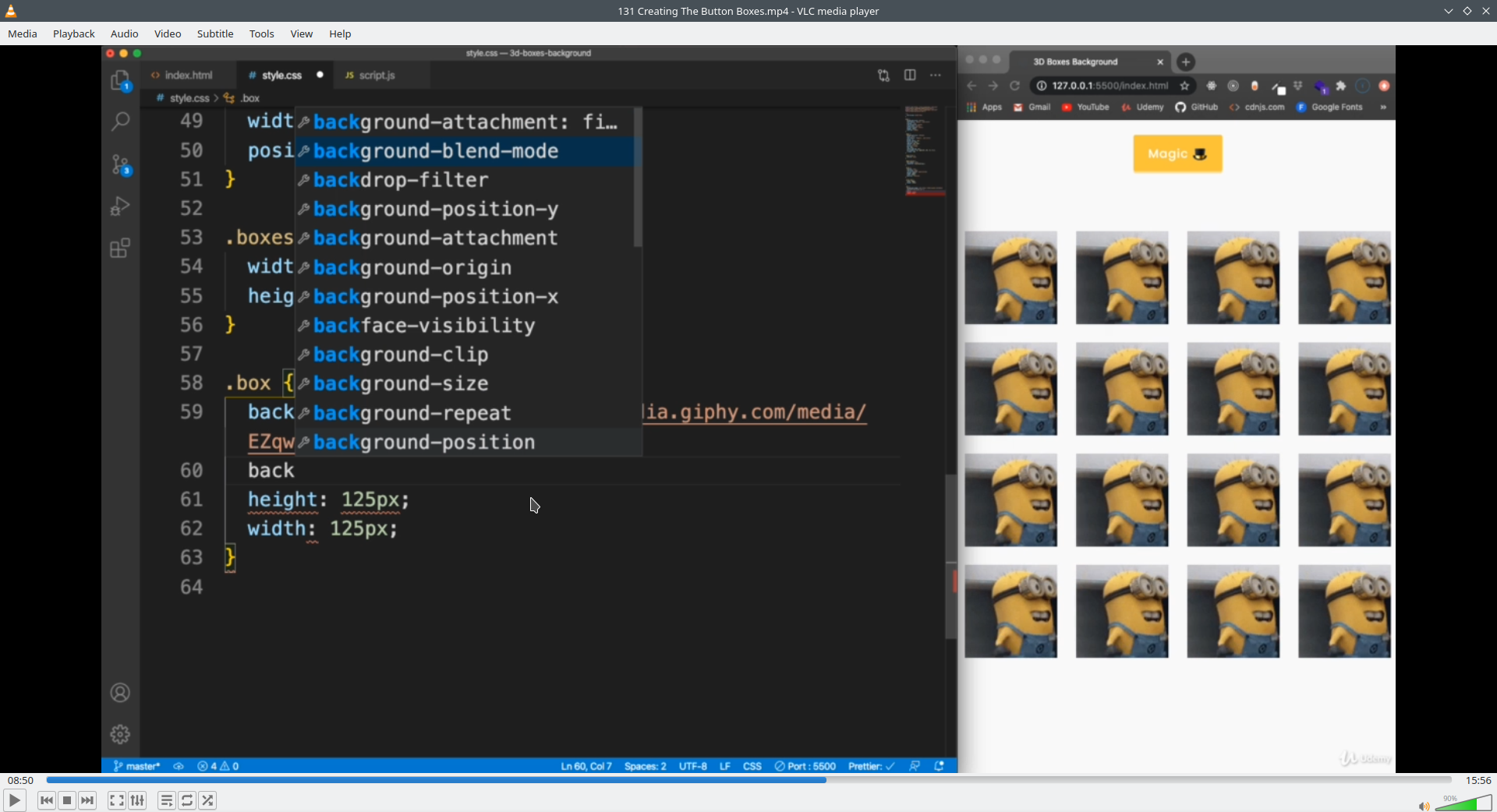Click the notification bell in VS Code status bar
Screen dimensions: 1497x812
click(940, 766)
